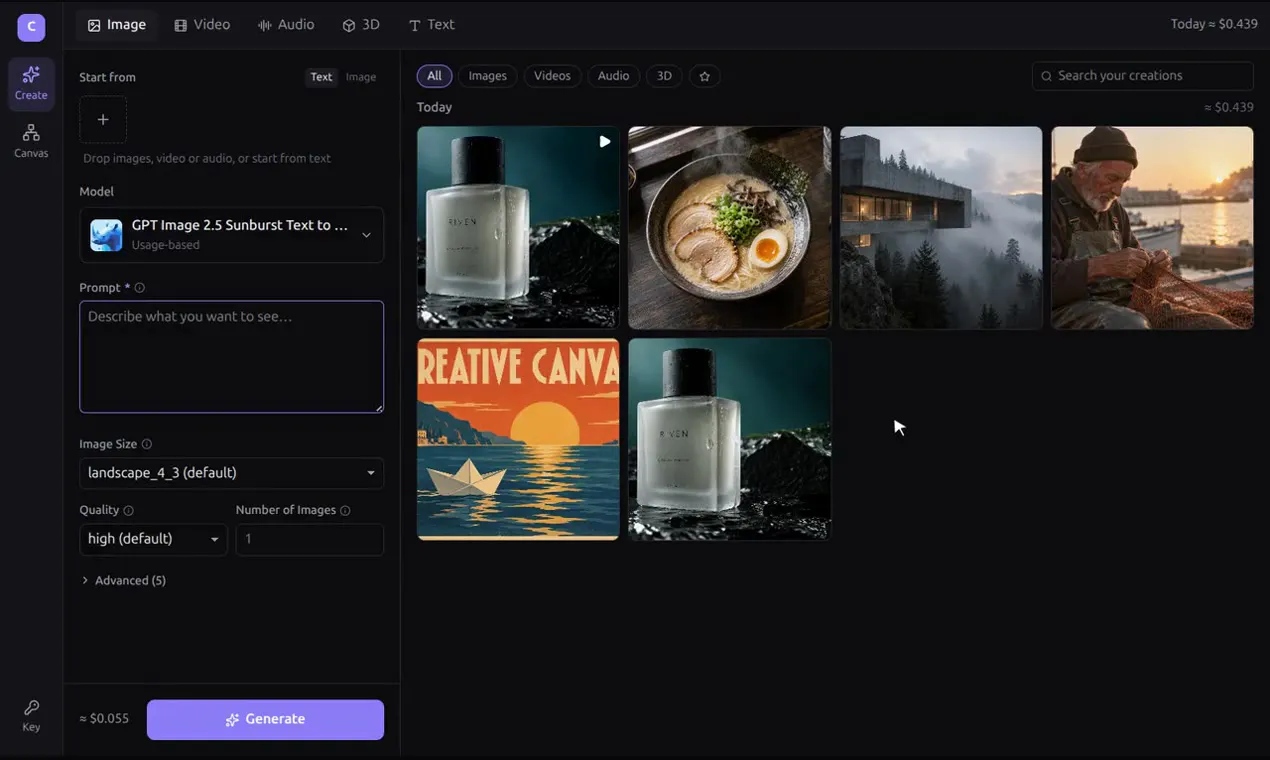This screenshot has height=760, width=1270.
Task: Filter creations by All
Action: [434, 76]
